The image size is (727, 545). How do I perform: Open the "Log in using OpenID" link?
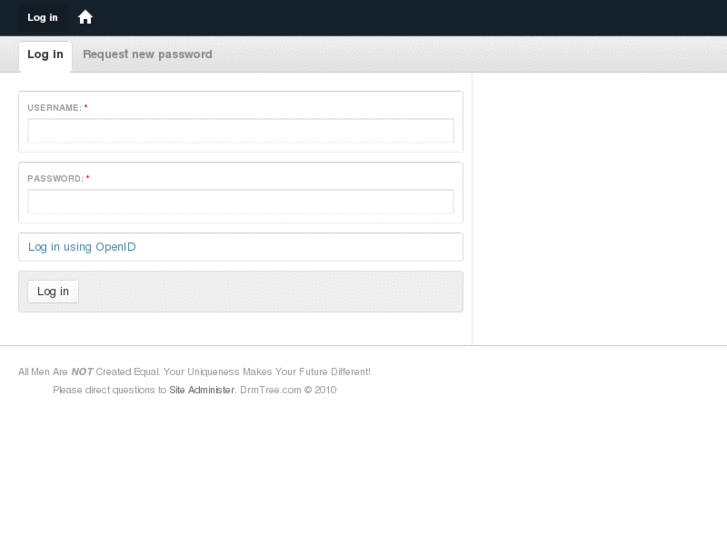tap(82, 247)
